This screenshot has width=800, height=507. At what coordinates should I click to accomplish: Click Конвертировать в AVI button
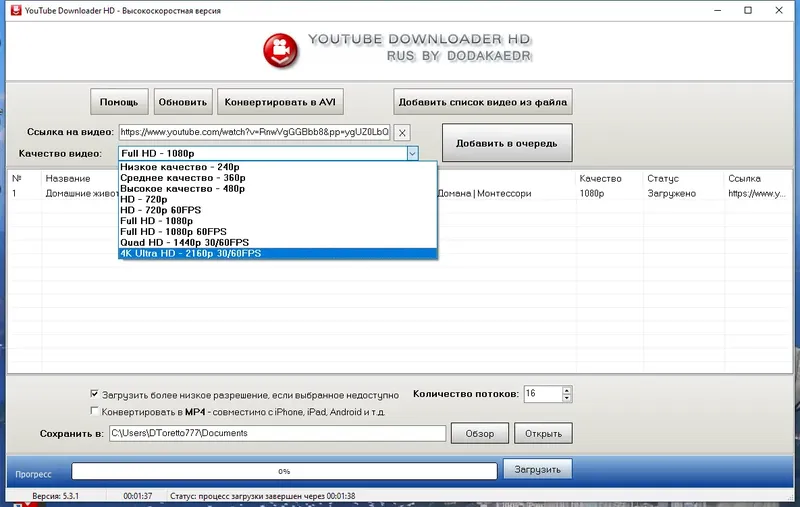[x=280, y=102]
